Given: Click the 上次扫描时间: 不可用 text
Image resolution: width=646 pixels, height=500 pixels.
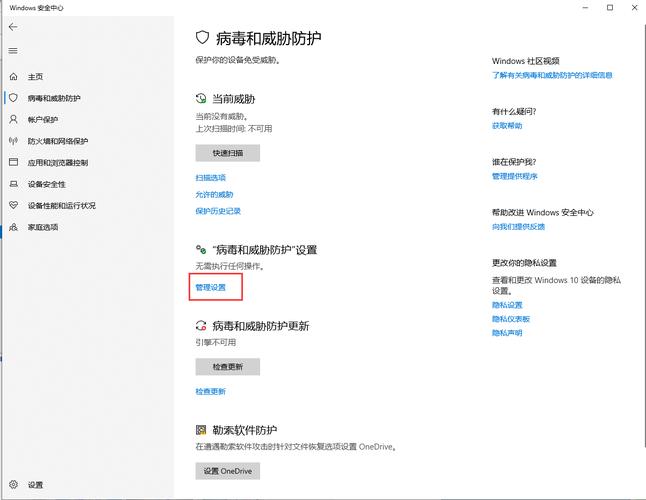Looking at the screenshot, I should pyautogui.click(x=234, y=129).
